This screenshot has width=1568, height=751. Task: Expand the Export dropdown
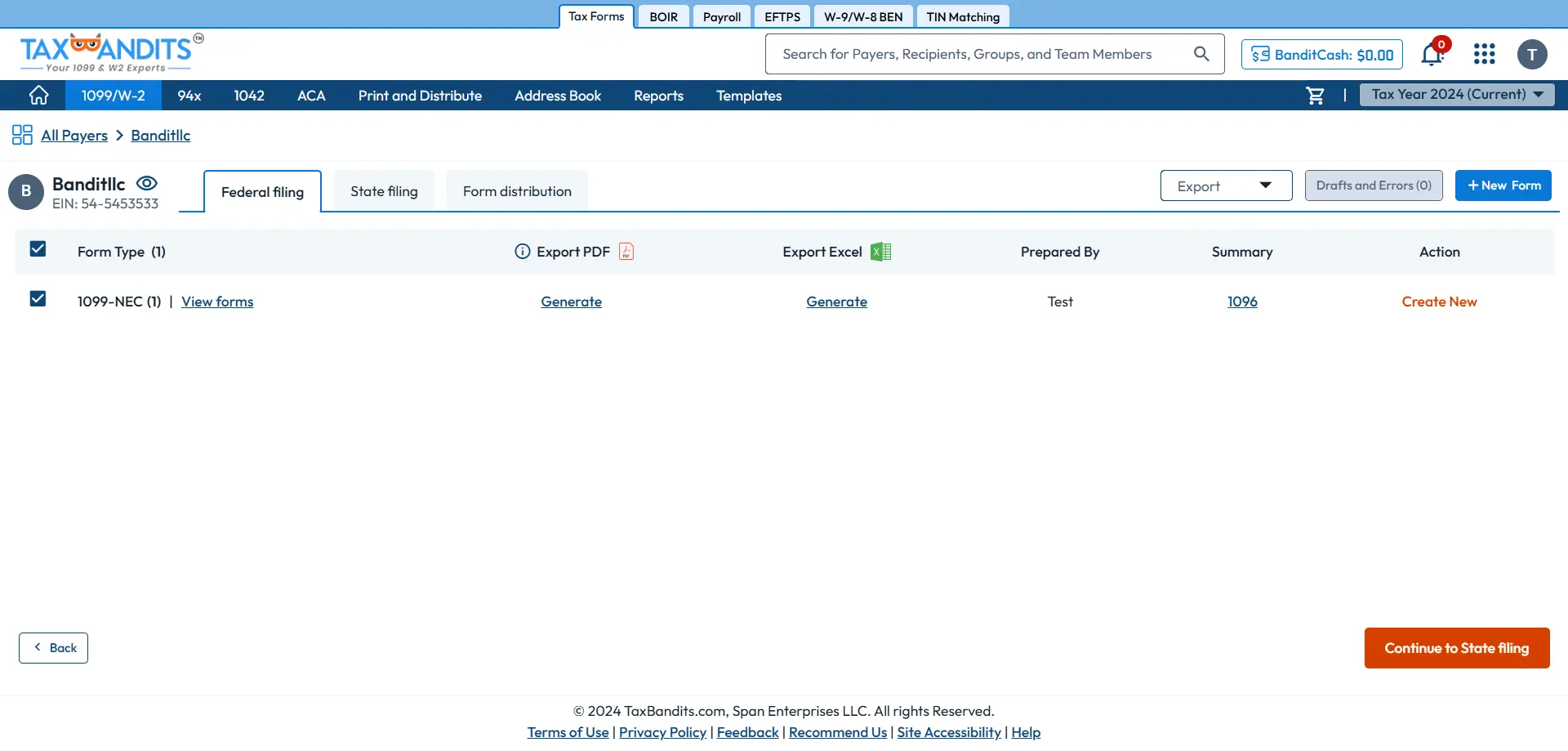(x=1226, y=186)
